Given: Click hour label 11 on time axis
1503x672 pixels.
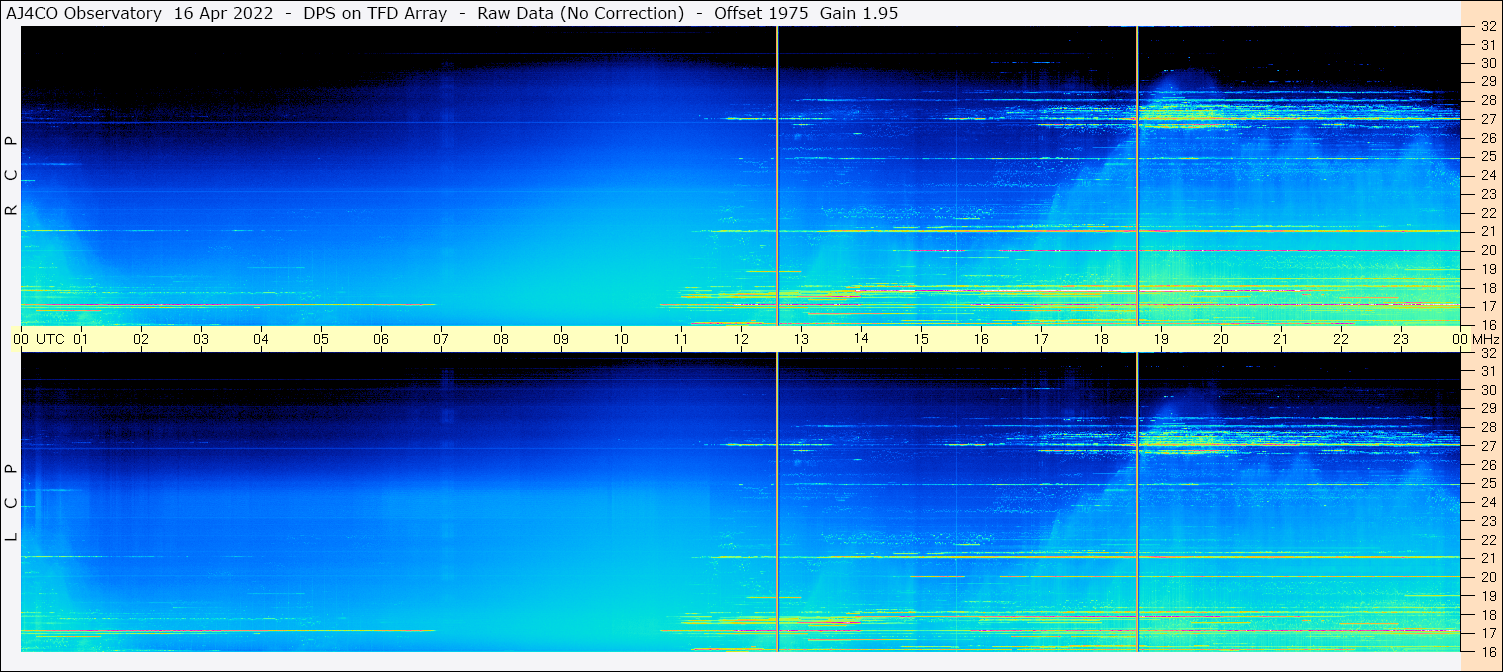Looking at the screenshot, I should tap(681, 339).
